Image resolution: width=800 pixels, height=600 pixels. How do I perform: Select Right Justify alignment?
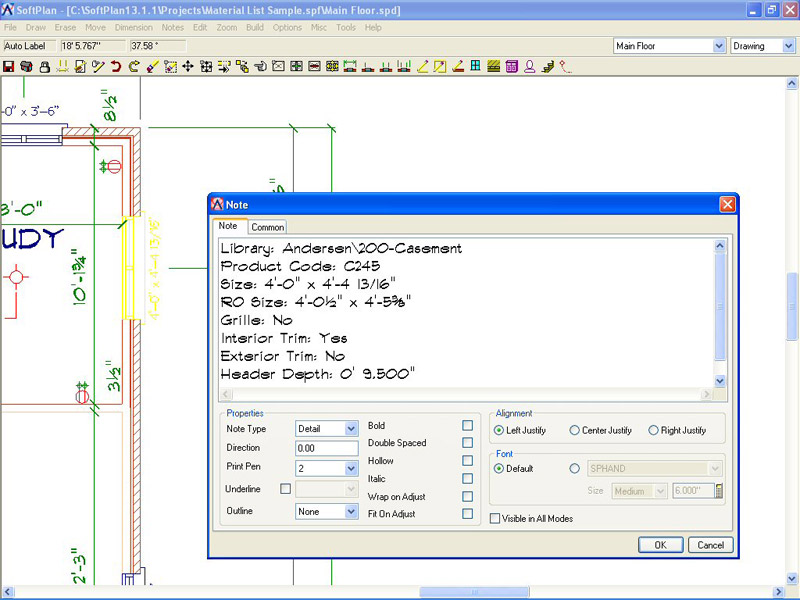coord(653,431)
